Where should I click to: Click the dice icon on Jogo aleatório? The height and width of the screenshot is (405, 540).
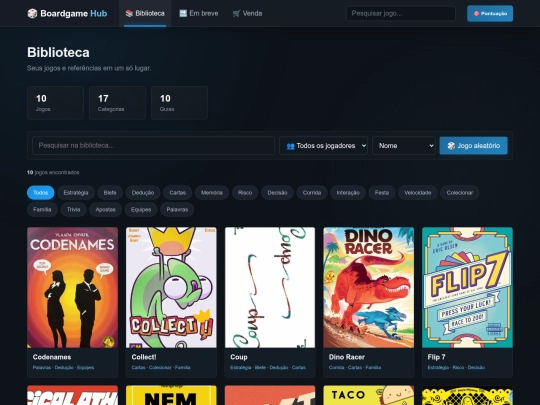[451, 146]
